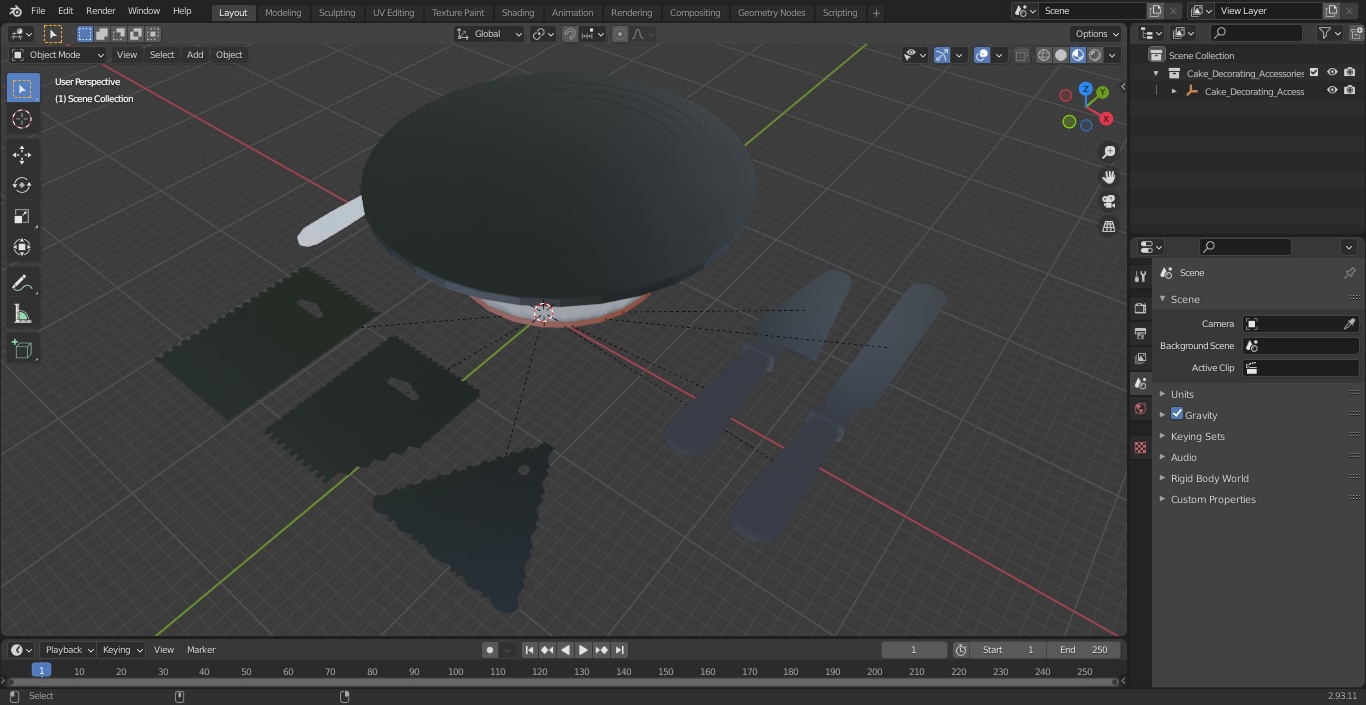Open the Object Mode dropdown
The width and height of the screenshot is (1366, 705).
(x=58, y=55)
